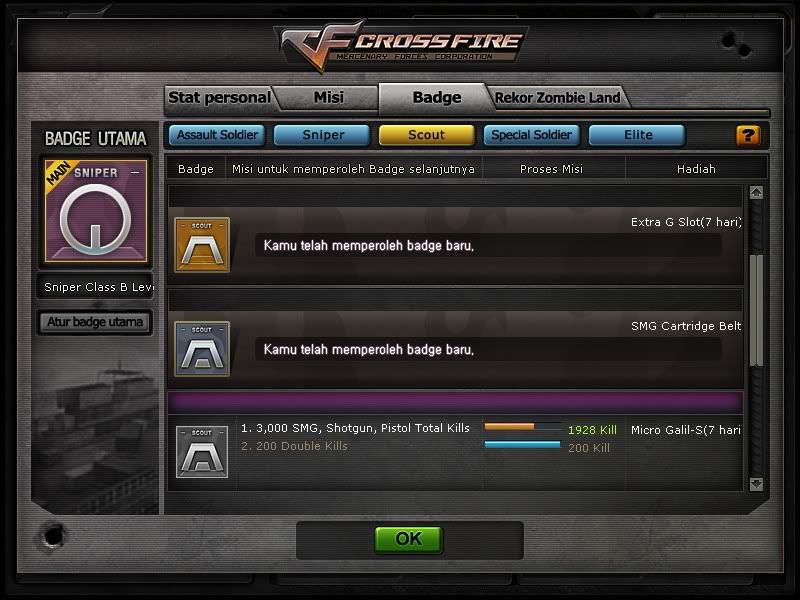This screenshot has width=800, height=600.
Task: Select the Special Soldier badge category
Action: pyautogui.click(x=532, y=135)
